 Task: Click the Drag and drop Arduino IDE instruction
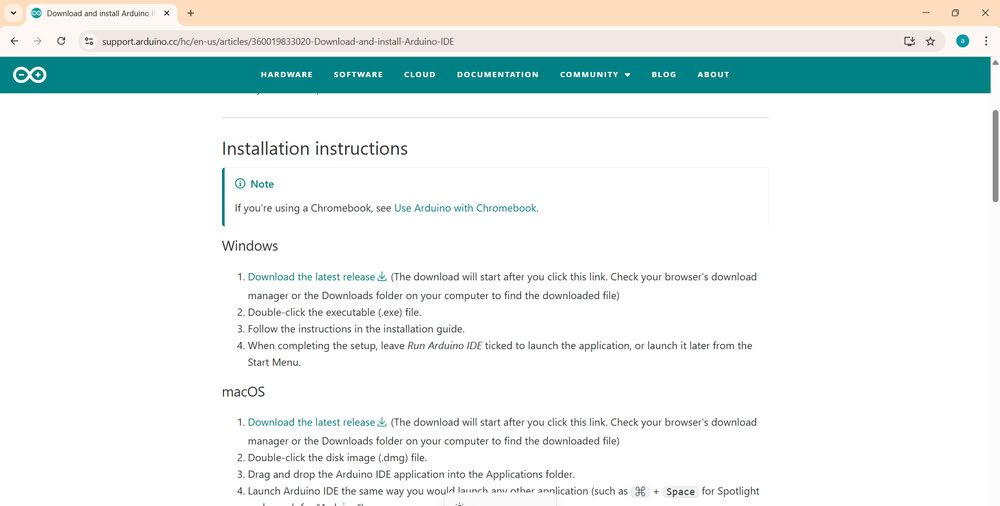coord(411,475)
